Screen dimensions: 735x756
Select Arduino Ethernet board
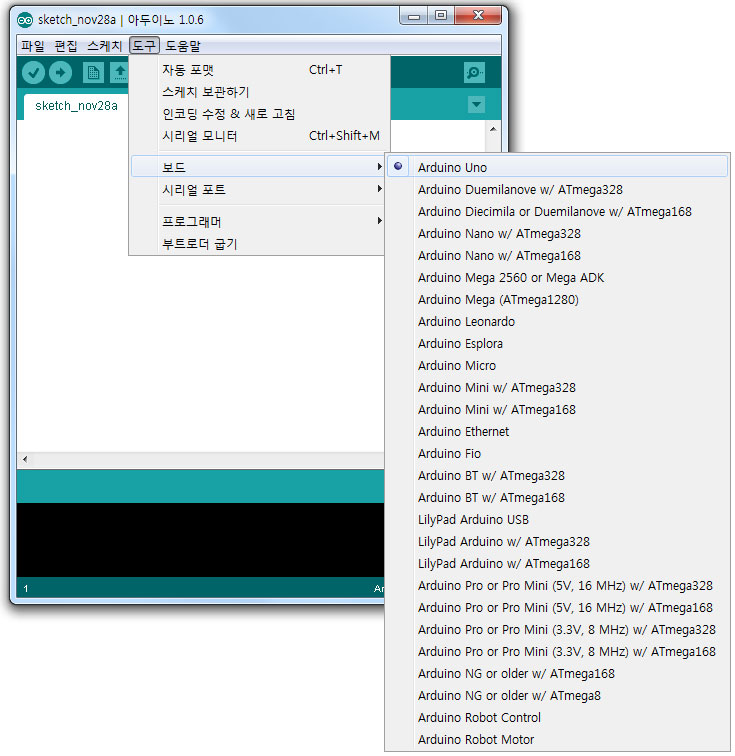coord(557,432)
